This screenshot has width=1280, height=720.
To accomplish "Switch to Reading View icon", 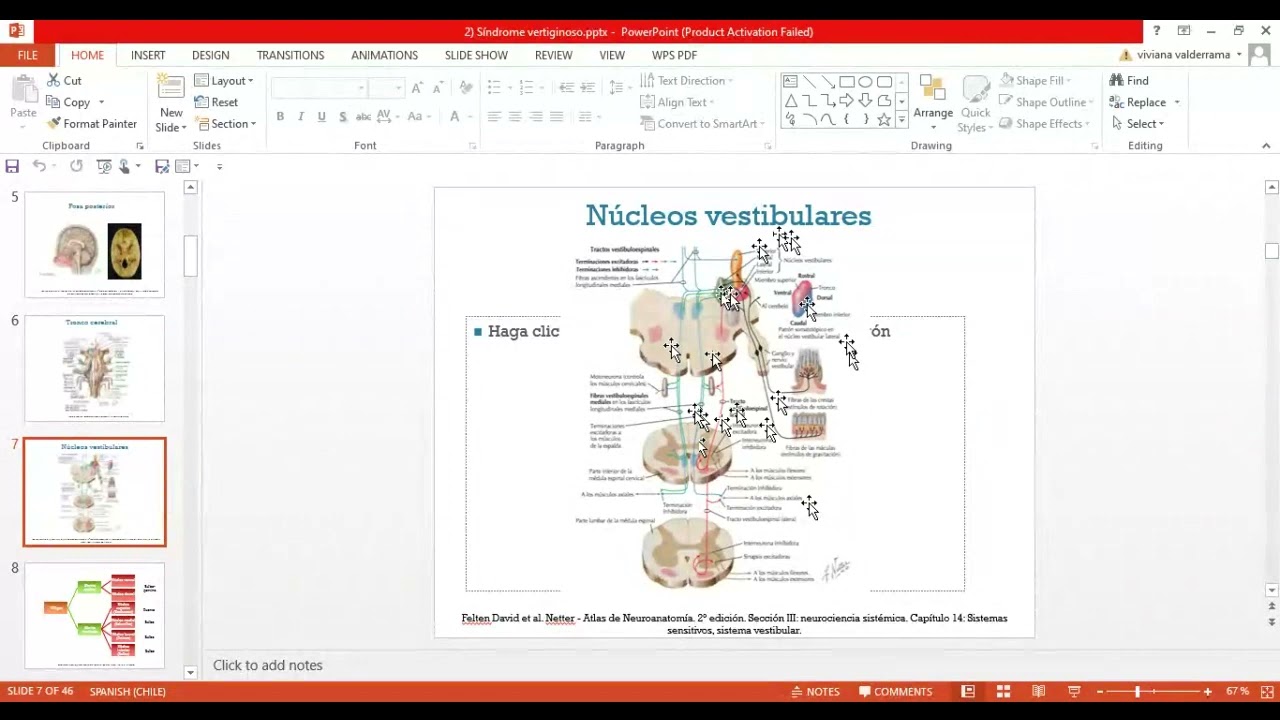I will coord(1038,691).
